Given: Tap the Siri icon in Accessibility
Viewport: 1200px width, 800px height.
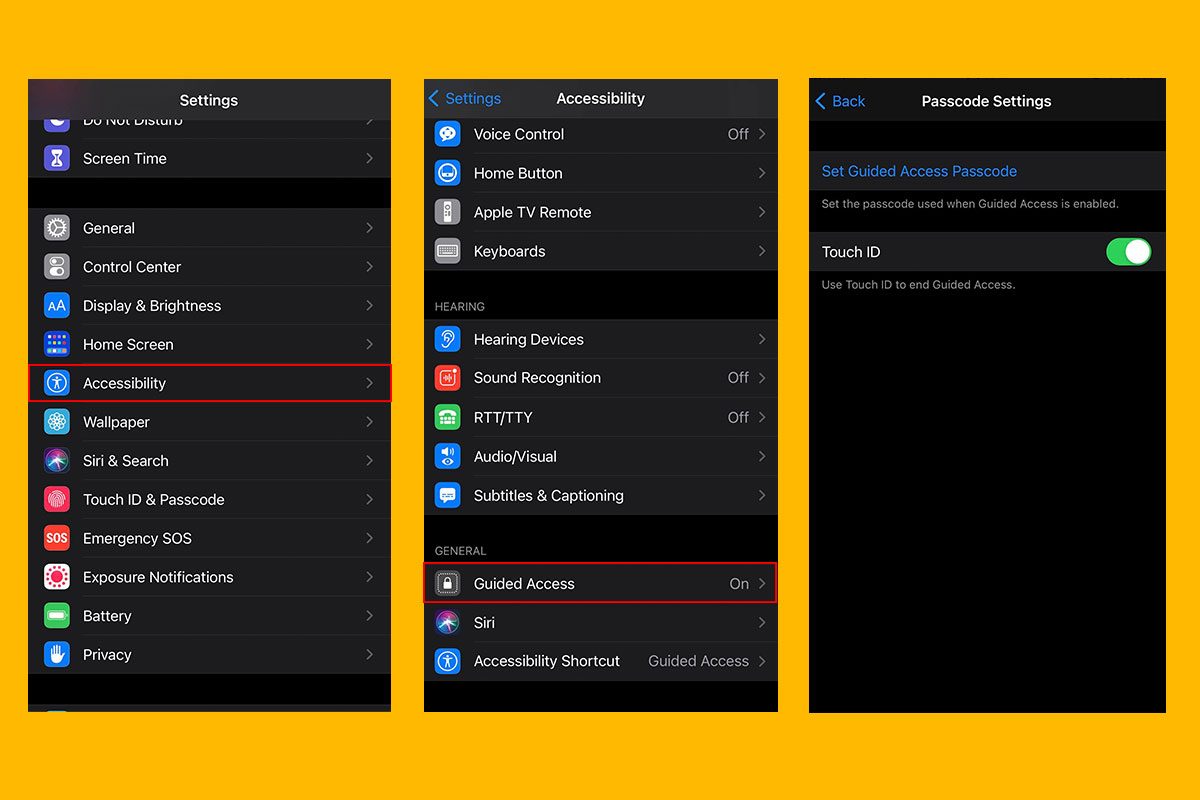Looking at the screenshot, I should pyautogui.click(x=448, y=622).
